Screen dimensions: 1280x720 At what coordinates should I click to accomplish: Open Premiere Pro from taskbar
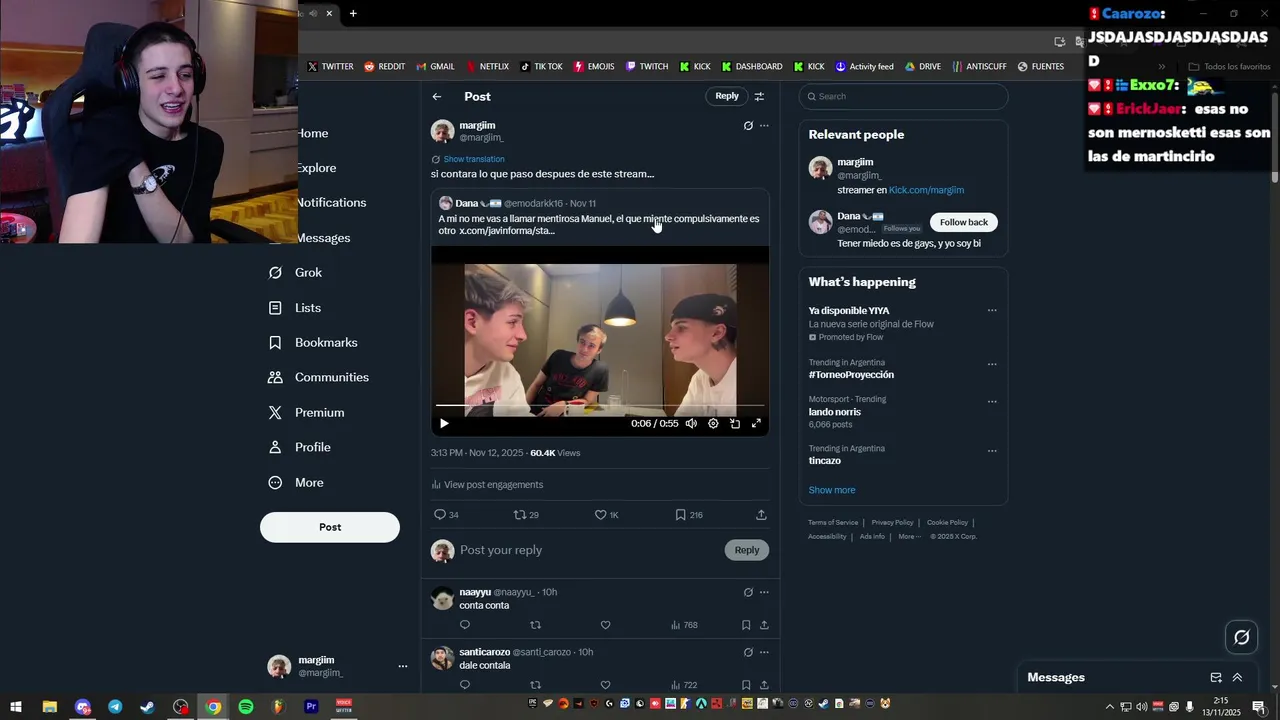[311, 707]
